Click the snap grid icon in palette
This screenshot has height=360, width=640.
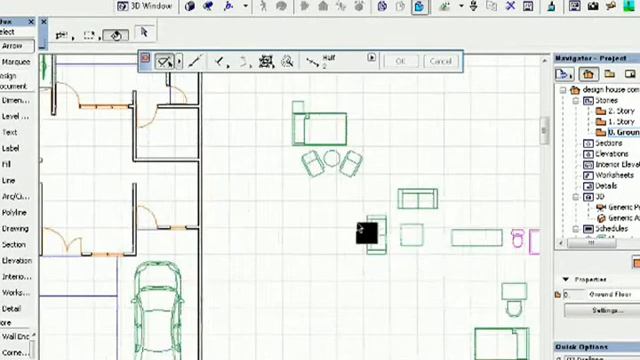(x=266, y=62)
